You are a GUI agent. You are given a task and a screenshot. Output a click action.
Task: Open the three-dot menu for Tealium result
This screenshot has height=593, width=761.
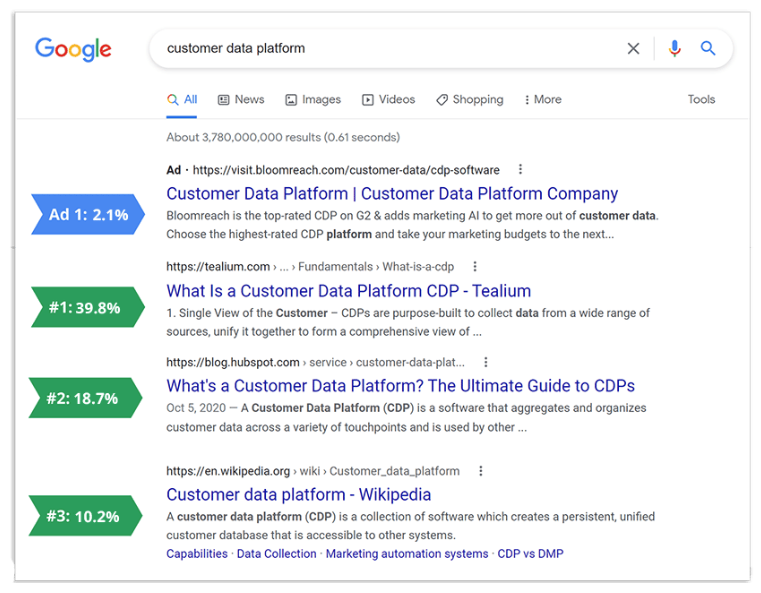point(475,266)
